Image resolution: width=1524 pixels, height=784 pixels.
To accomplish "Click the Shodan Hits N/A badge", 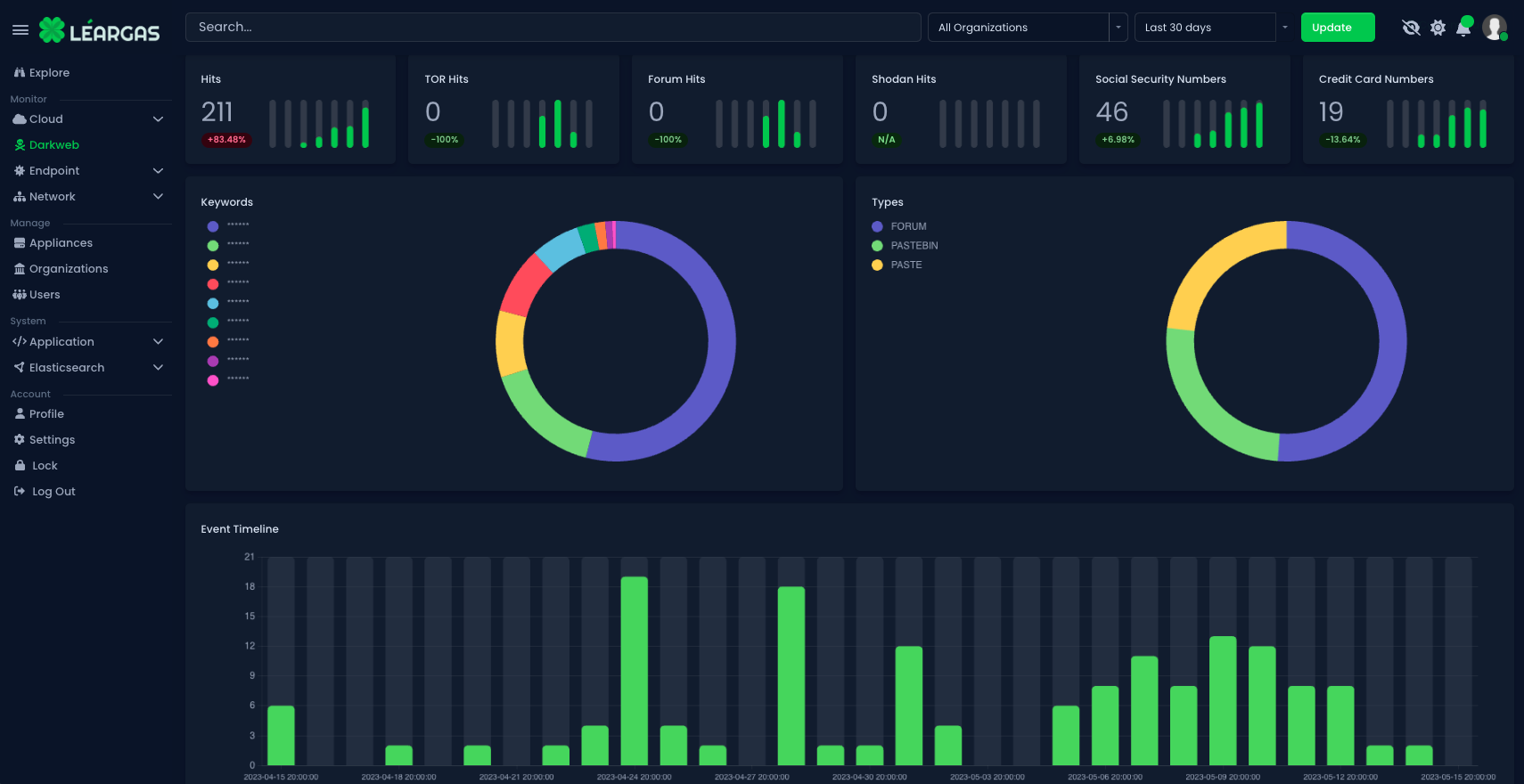I will (x=886, y=140).
